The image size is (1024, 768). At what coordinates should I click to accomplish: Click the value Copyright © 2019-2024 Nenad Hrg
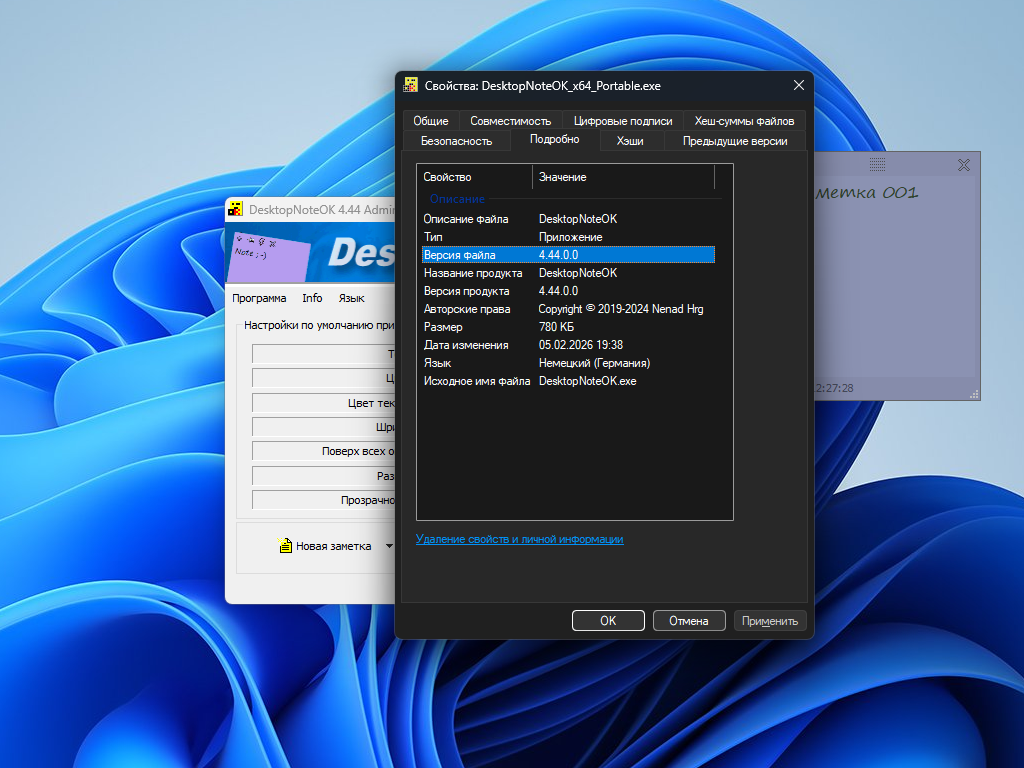click(620, 309)
